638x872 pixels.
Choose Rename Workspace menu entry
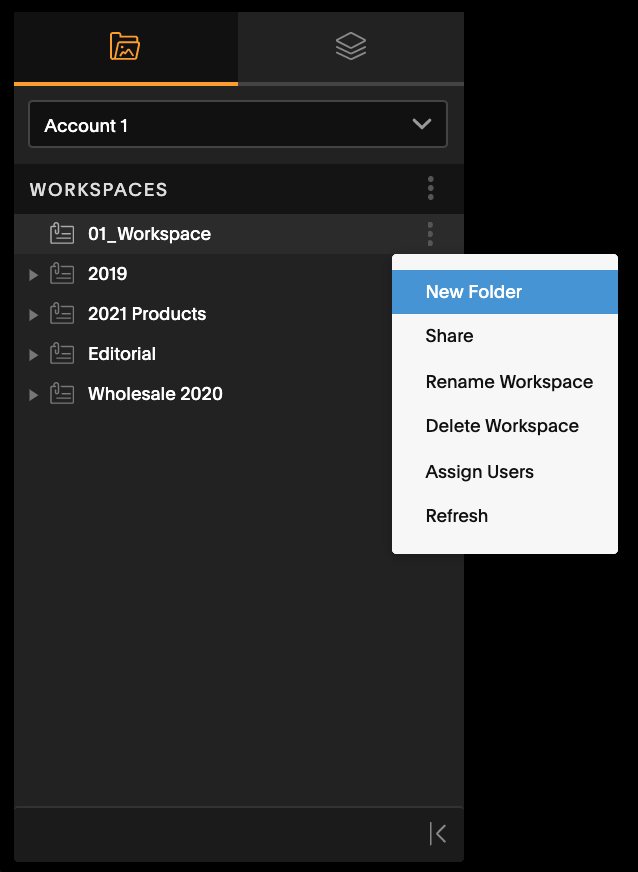pos(505,382)
